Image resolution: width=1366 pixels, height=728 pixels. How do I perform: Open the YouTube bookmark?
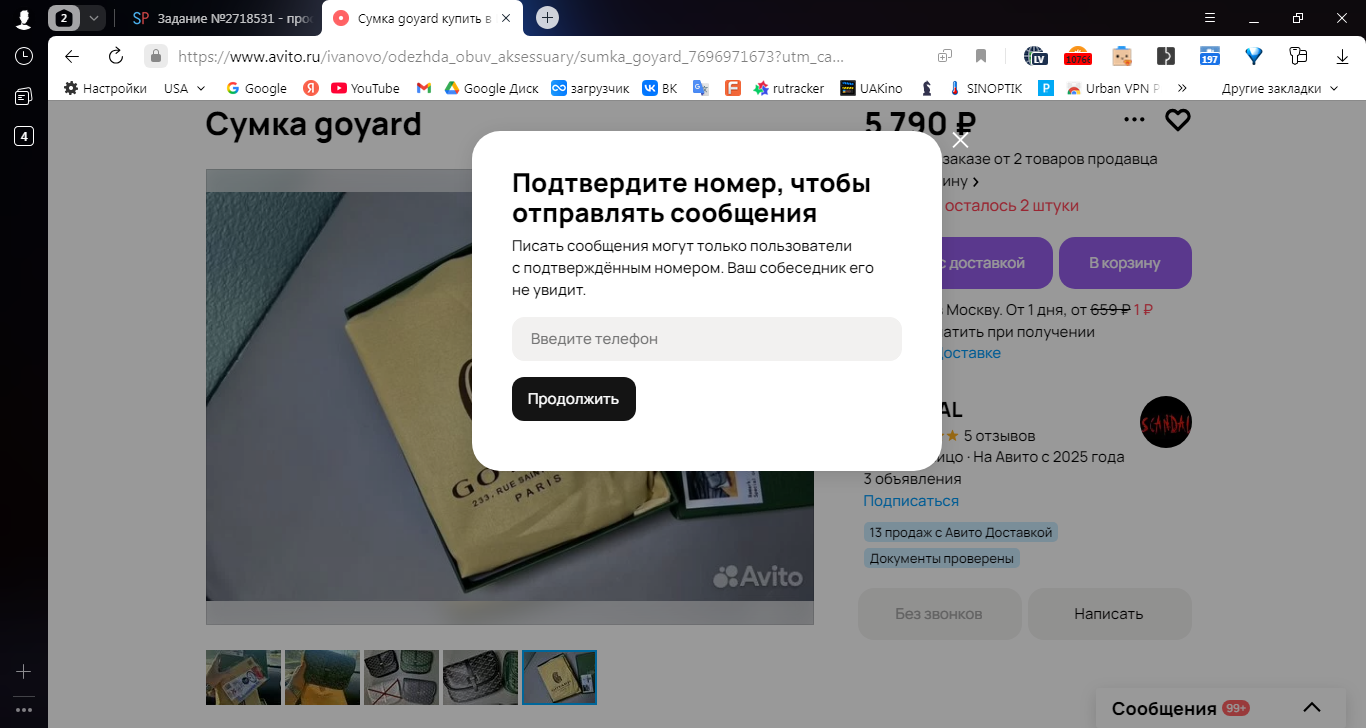click(x=366, y=88)
